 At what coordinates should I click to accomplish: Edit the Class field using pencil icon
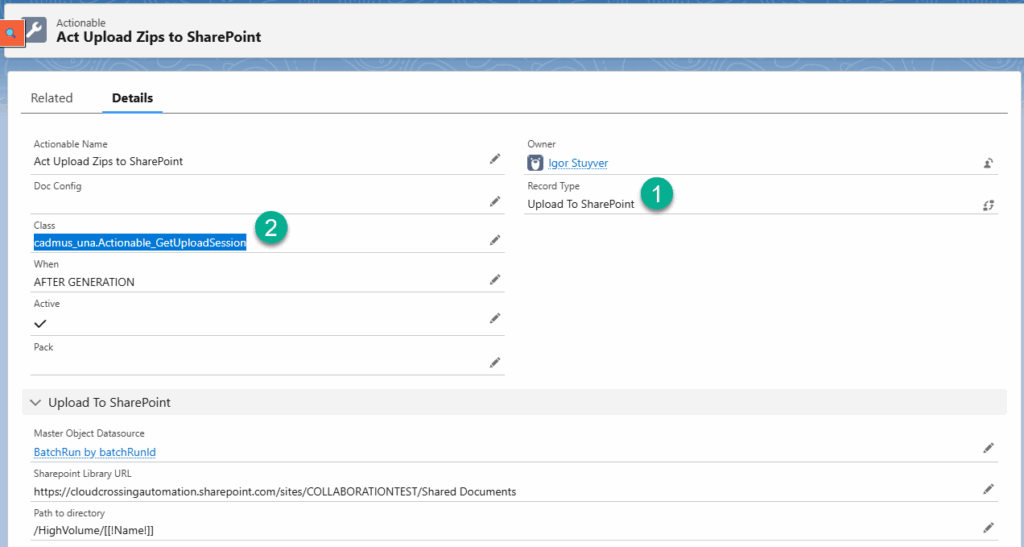[494, 240]
